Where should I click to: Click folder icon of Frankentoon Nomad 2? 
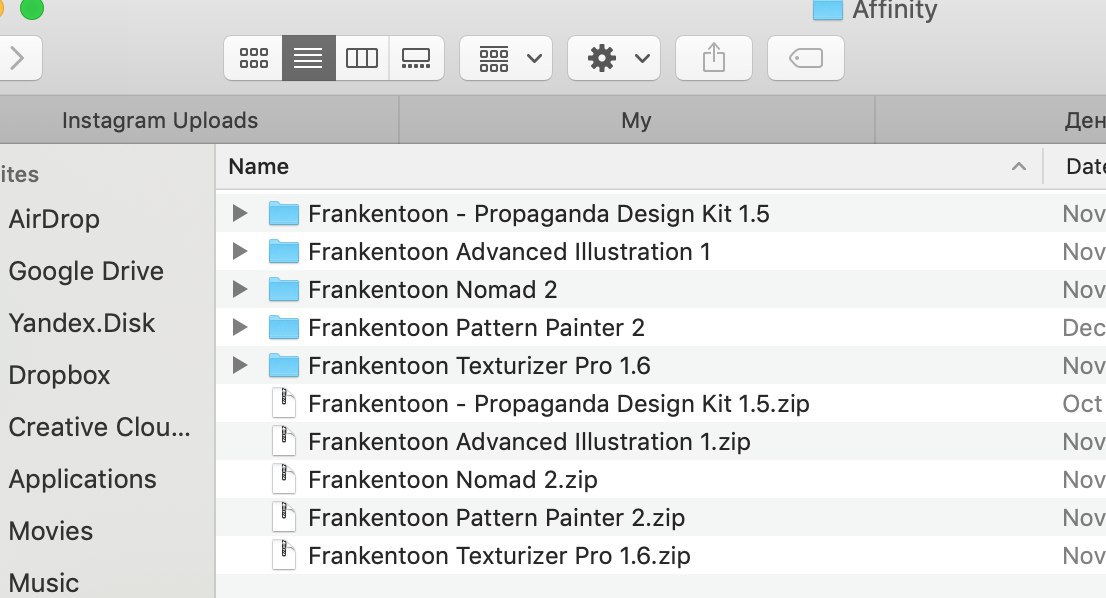[x=284, y=290]
